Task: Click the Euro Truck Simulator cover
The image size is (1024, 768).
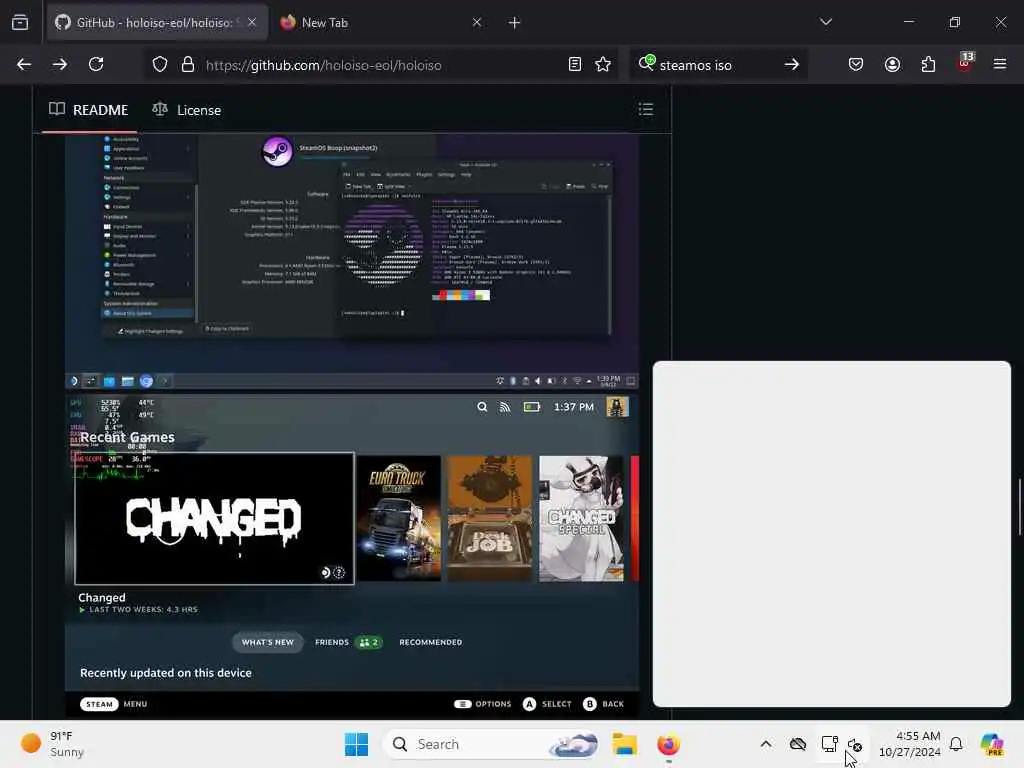Action: [x=399, y=519]
